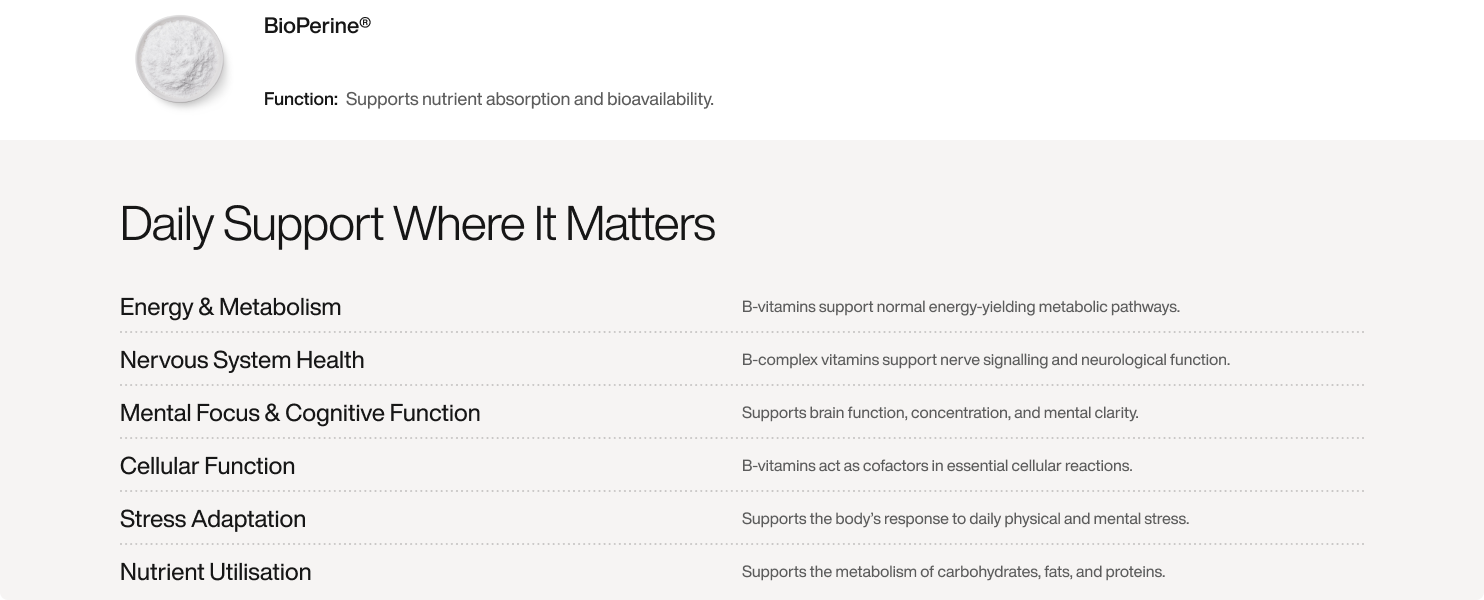This screenshot has width=1484, height=600.
Task: Click the registered trademark symbol after BioPerine
Action: [x=365, y=22]
